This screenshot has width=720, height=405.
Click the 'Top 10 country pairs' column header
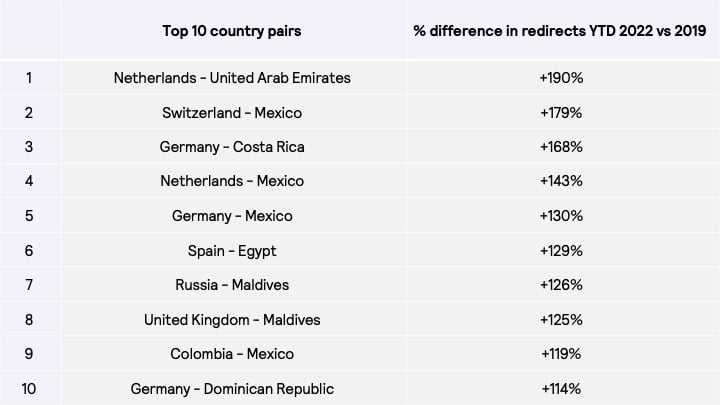(232, 31)
